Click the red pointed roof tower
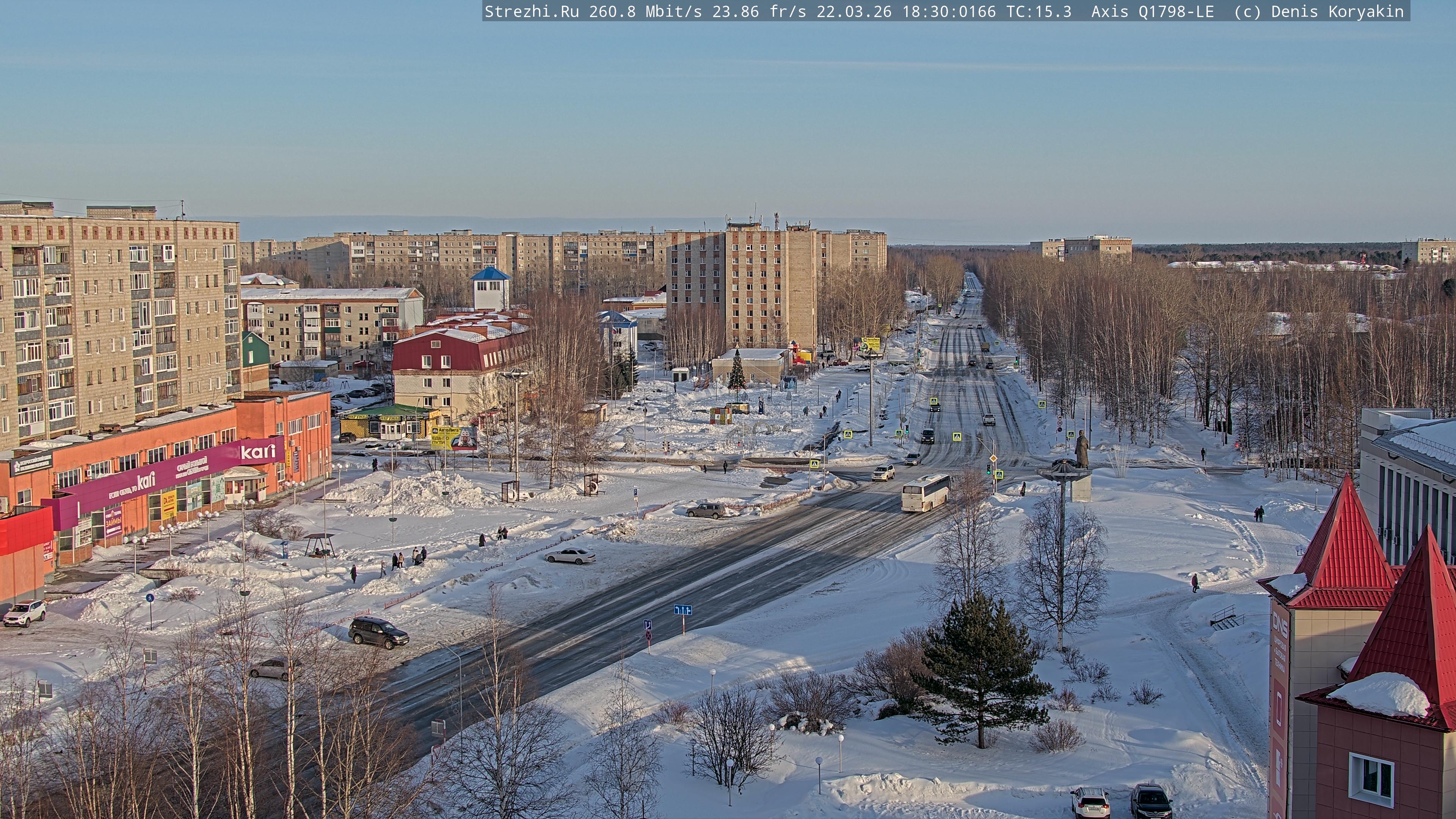1456x819 pixels. click(x=1345, y=543)
